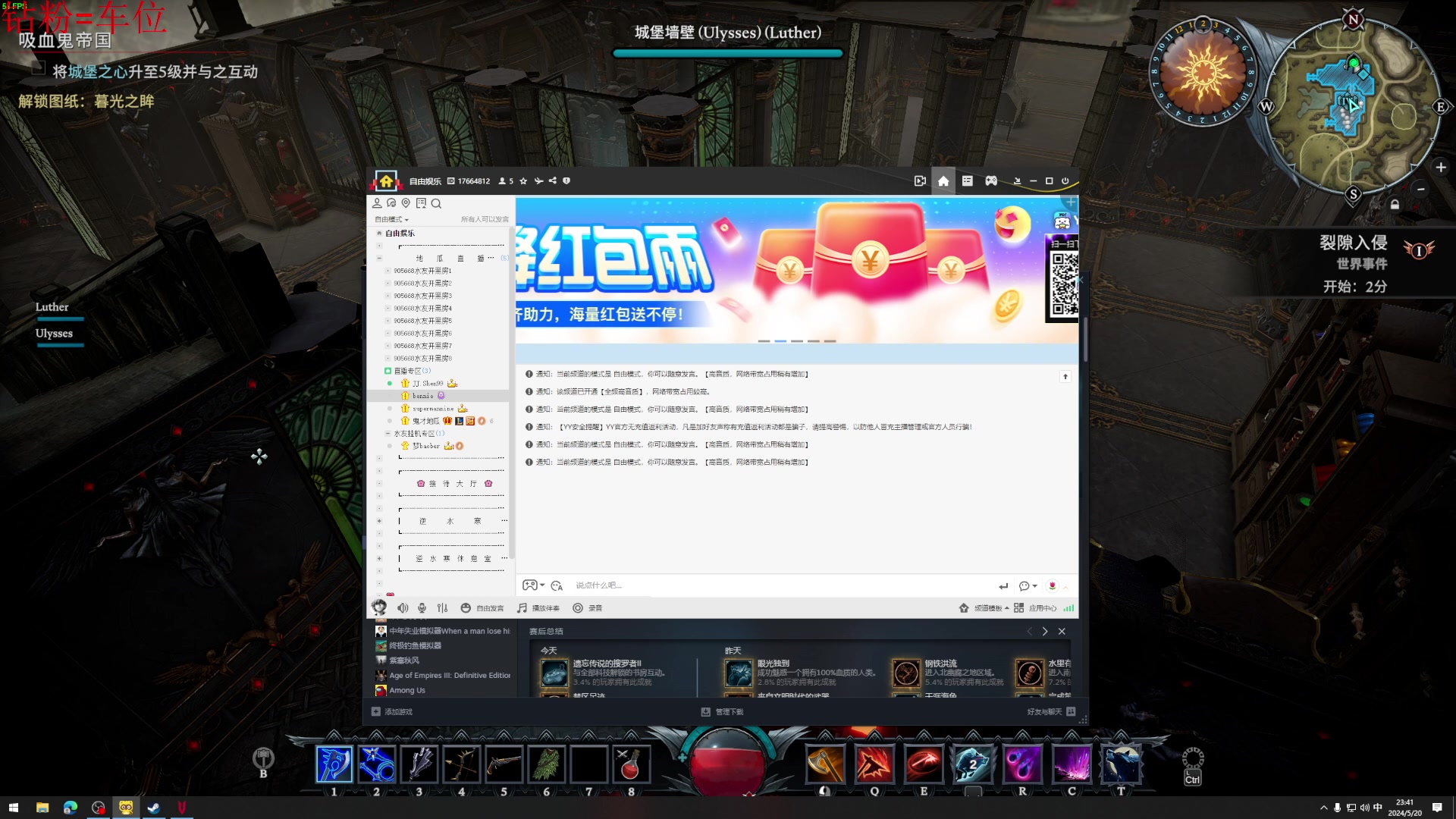The height and width of the screenshot is (819, 1456).
Task: Expand the 逆水寒 channel group
Action: pos(379,521)
